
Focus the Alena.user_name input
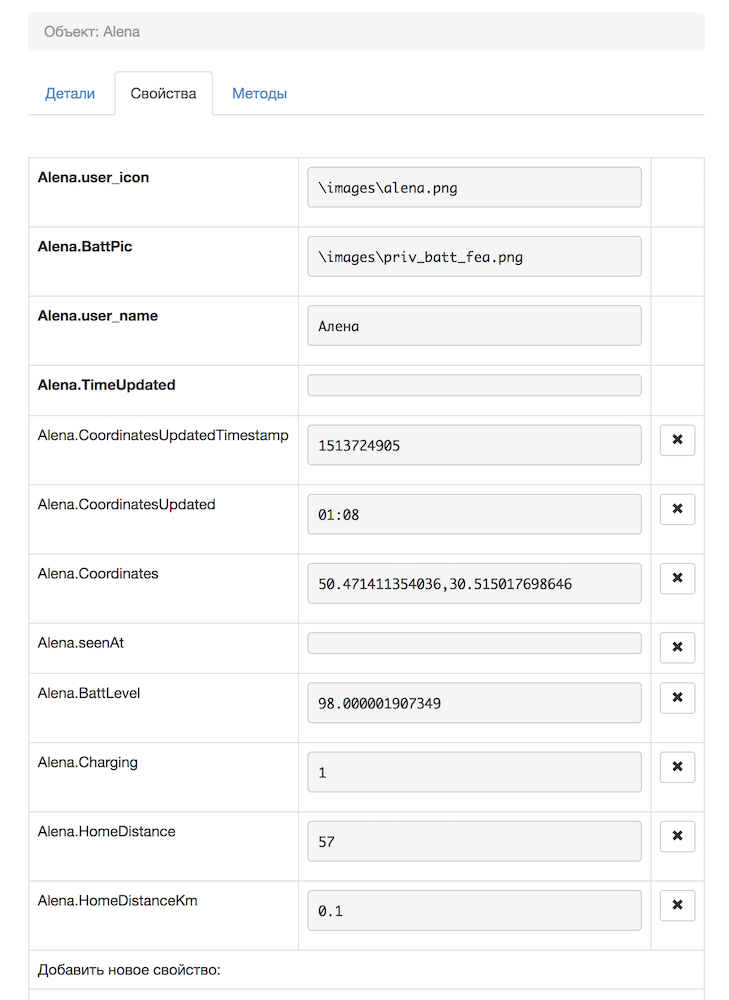point(474,326)
